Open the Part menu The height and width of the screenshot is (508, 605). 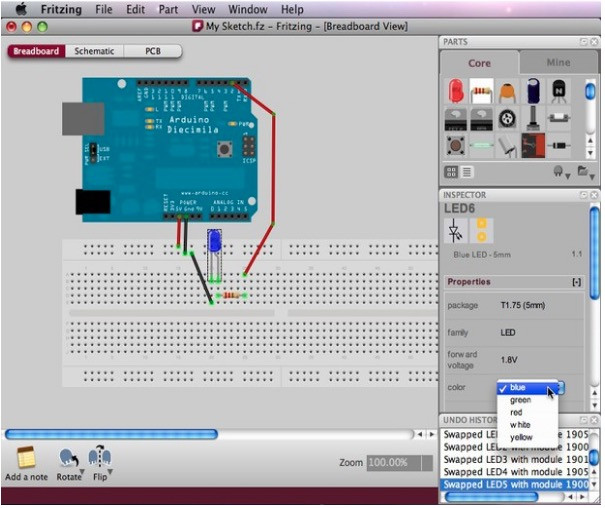[x=168, y=9]
